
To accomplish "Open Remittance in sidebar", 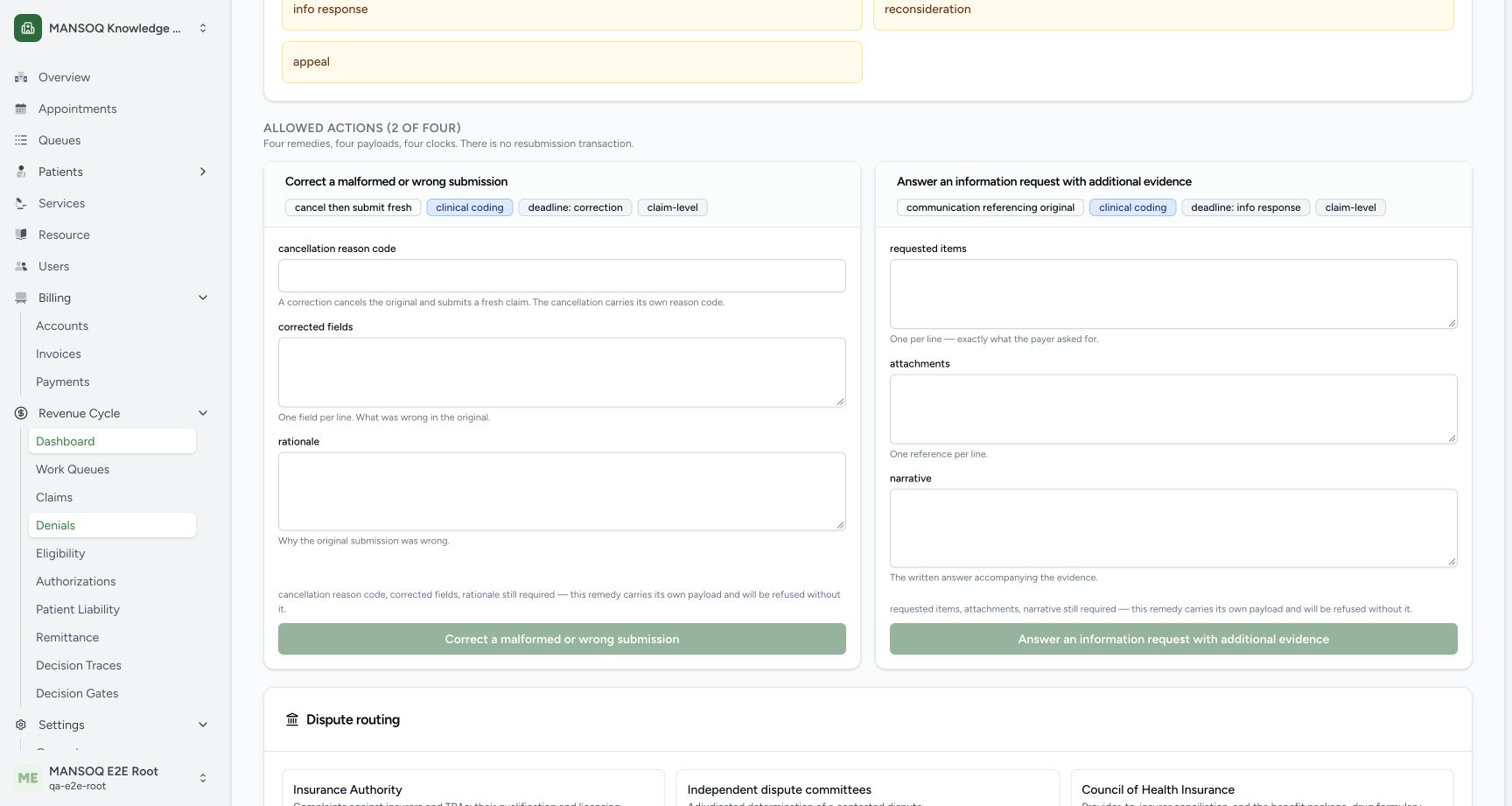I will [112, 637].
